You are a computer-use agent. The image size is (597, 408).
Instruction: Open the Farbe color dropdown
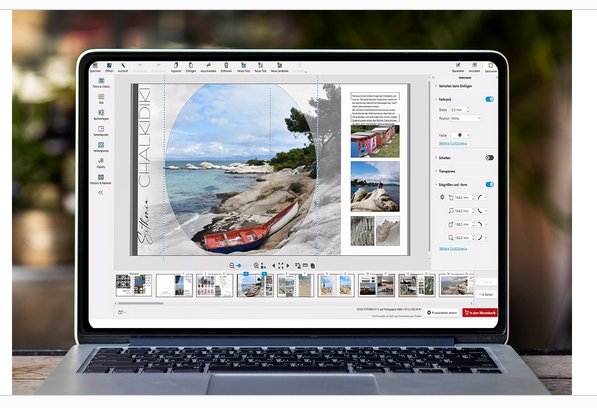pyautogui.click(x=460, y=135)
